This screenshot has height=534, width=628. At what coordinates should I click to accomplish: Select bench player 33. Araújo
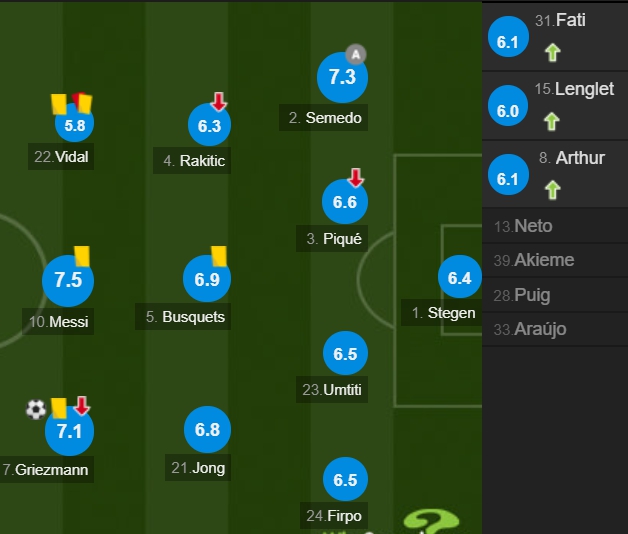coord(555,329)
